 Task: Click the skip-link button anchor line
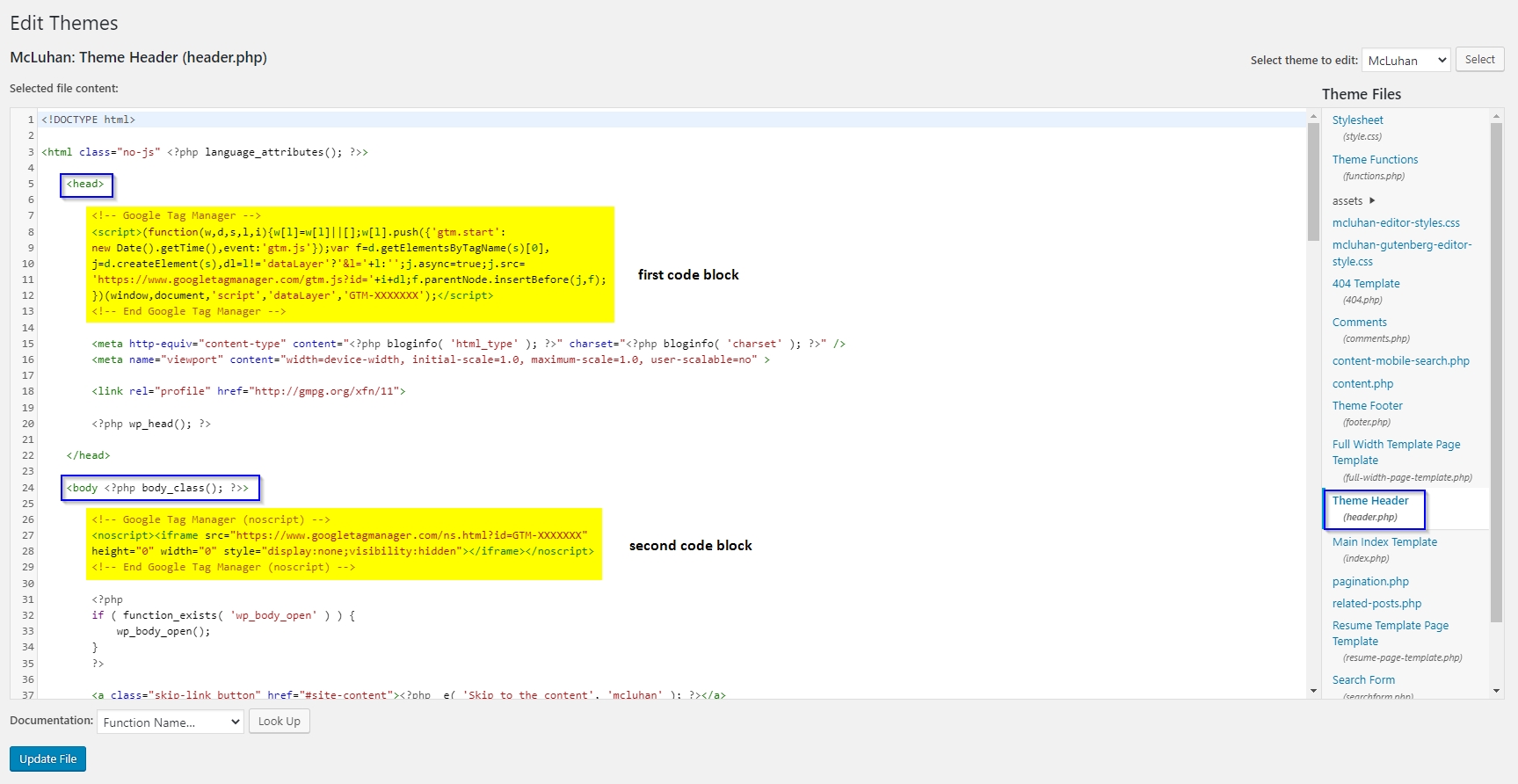pos(409,695)
